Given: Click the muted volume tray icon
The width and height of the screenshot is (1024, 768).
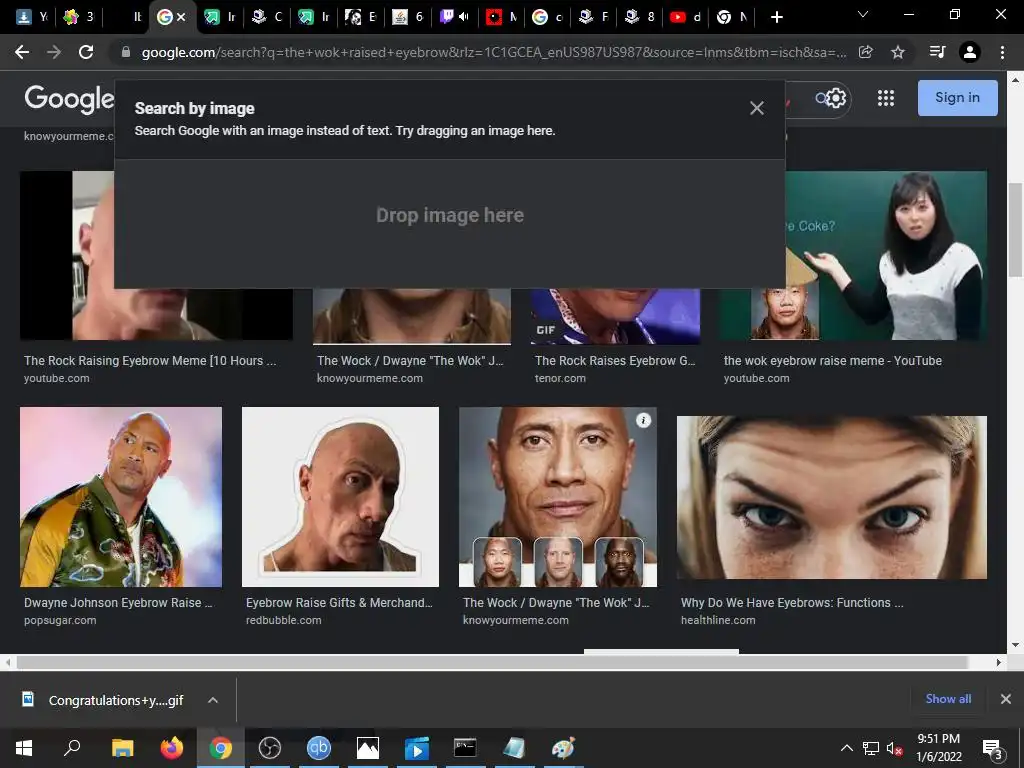Looking at the screenshot, I should [894, 748].
